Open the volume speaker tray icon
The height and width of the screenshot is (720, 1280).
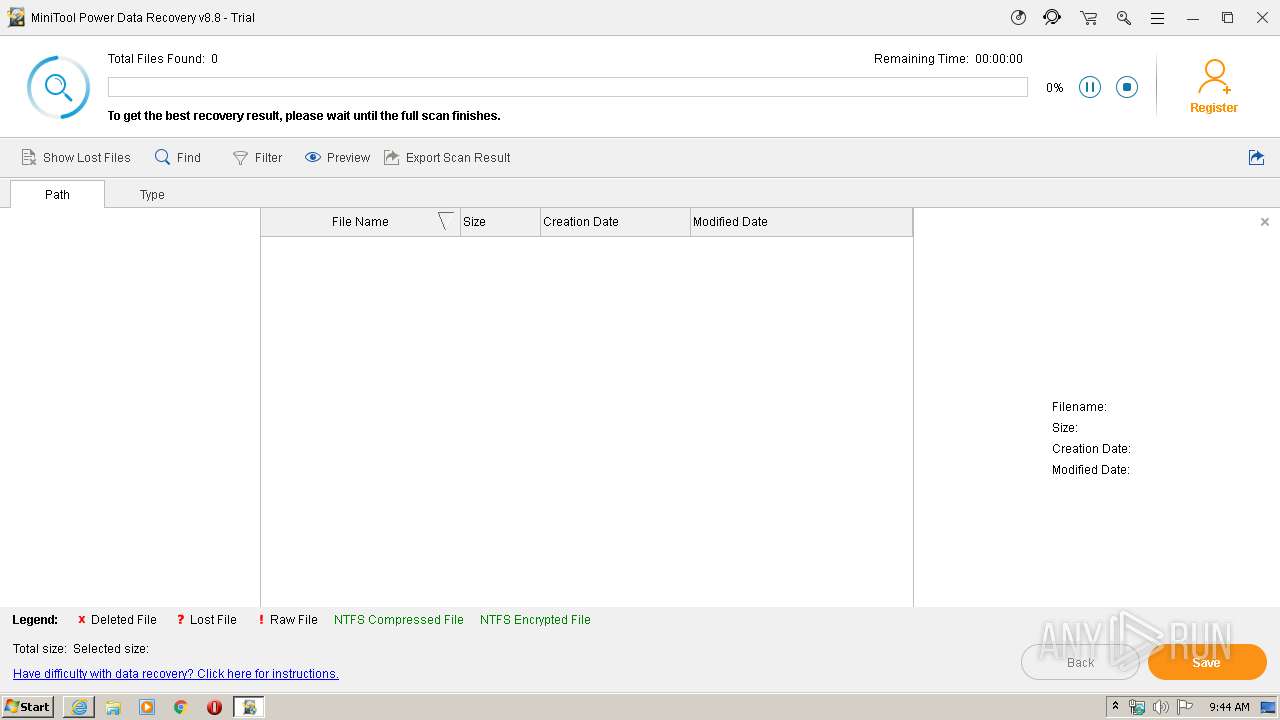[x=1161, y=707]
